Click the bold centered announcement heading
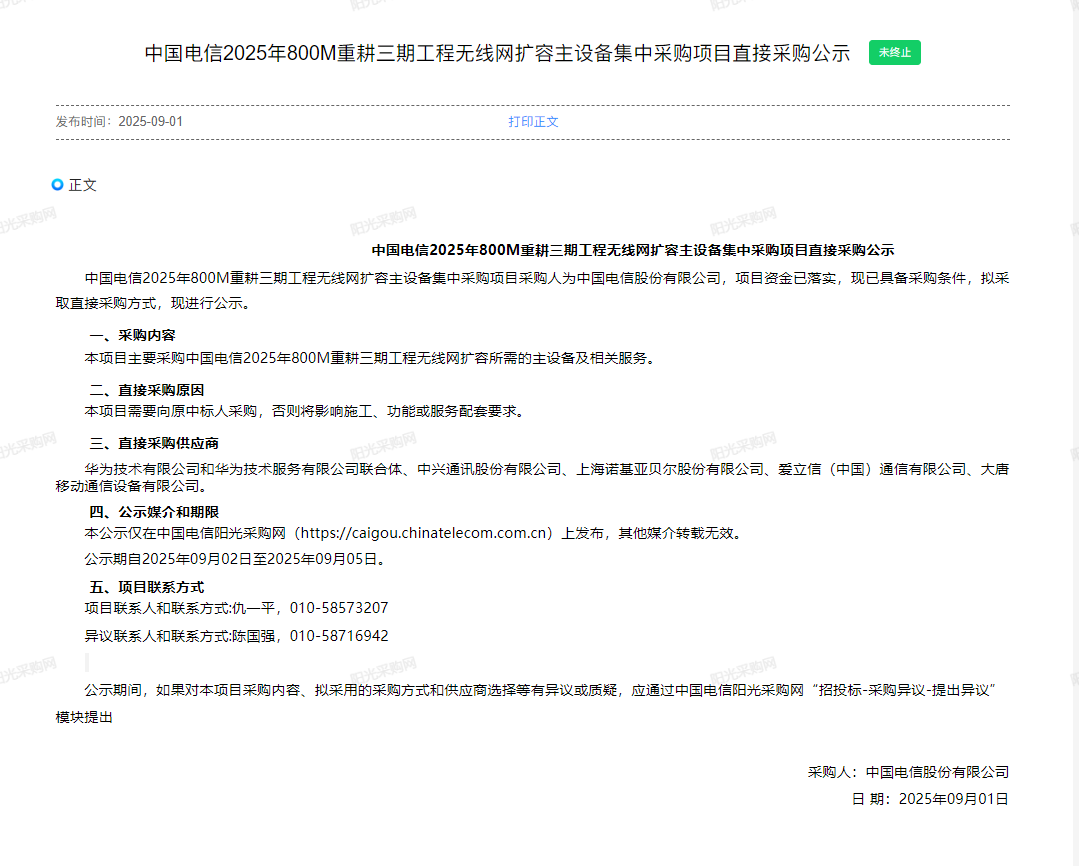Image resolution: width=1079 pixels, height=866 pixels. tap(632, 250)
